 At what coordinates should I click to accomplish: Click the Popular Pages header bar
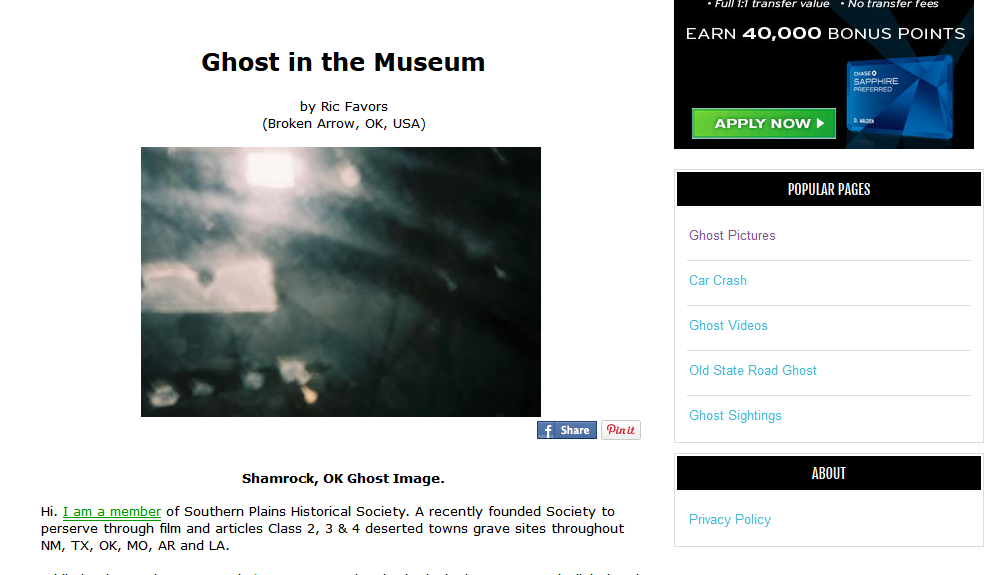tap(829, 189)
